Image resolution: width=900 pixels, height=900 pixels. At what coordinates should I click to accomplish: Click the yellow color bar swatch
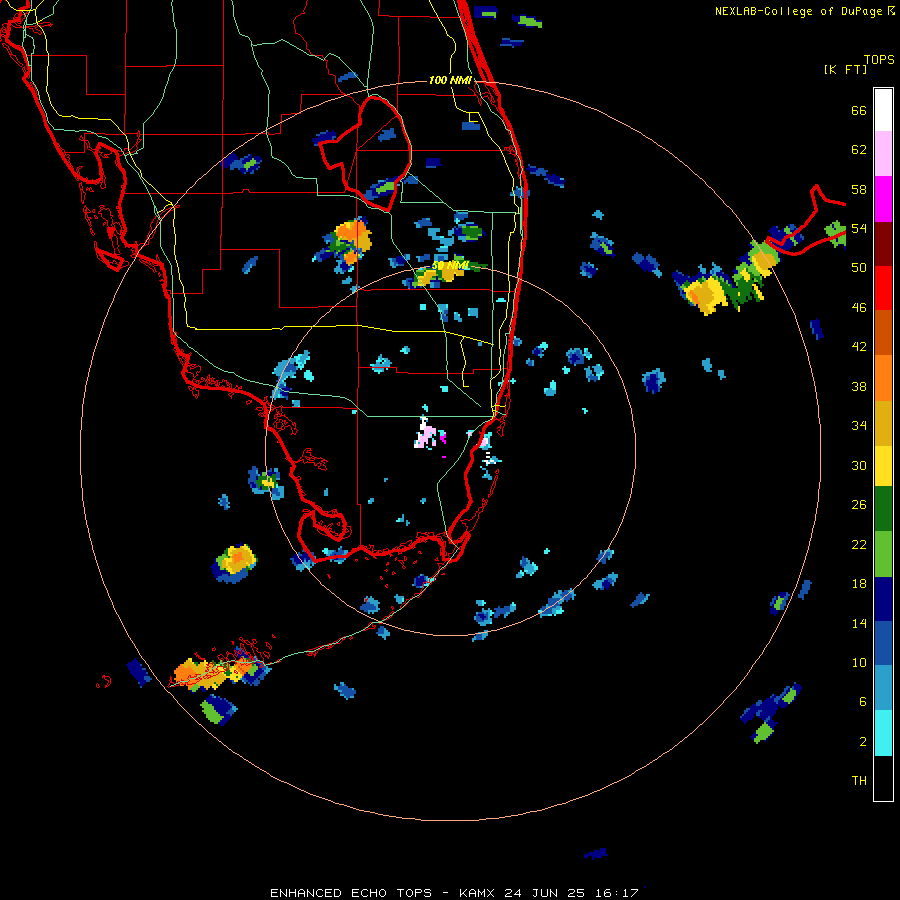click(883, 465)
